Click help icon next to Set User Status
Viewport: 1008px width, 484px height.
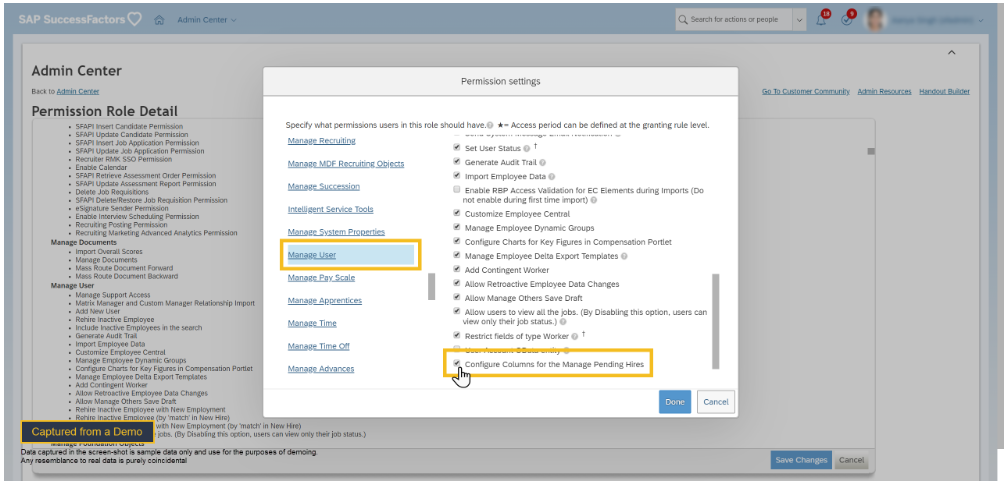tap(528, 148)
